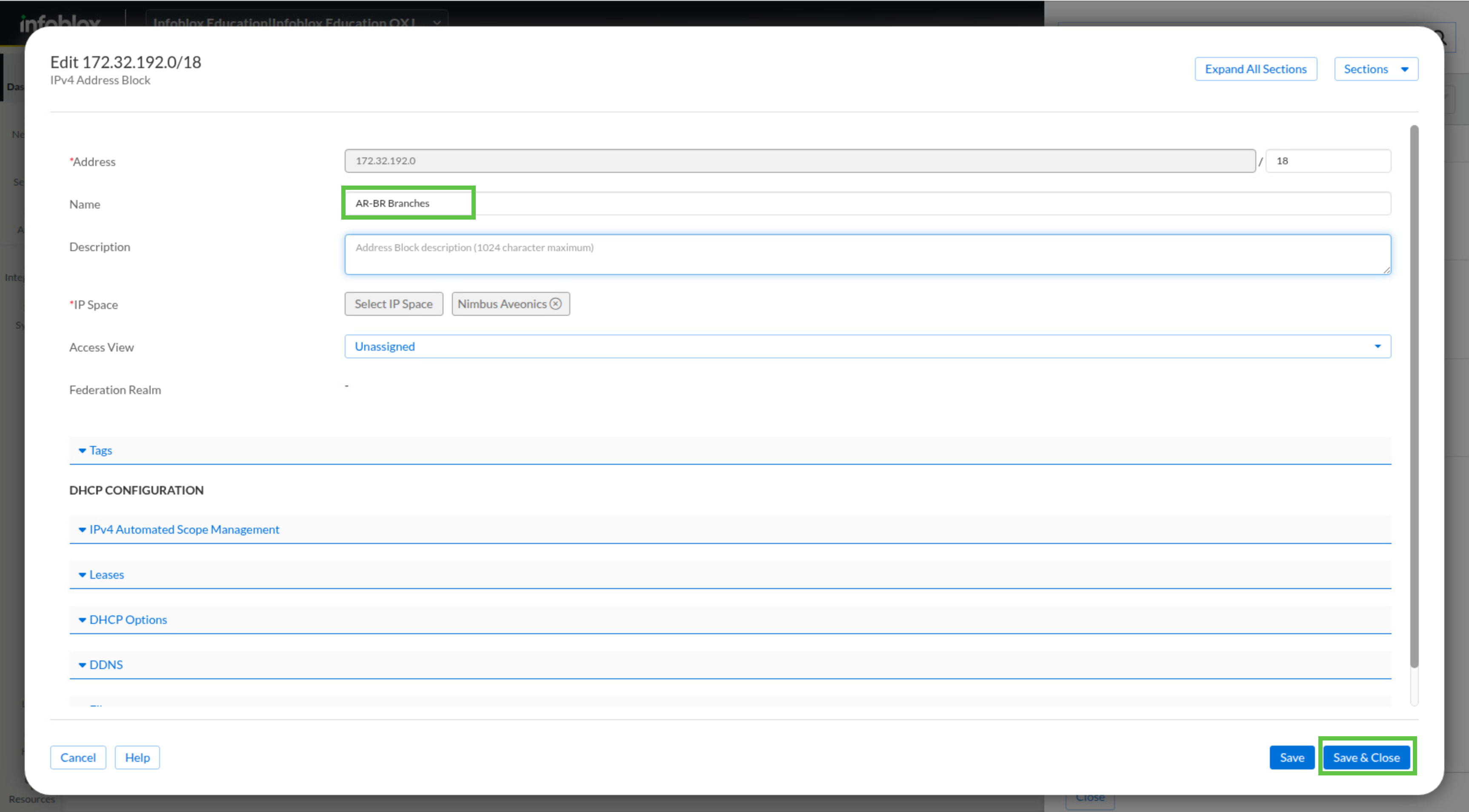Focus the Name input field
Image resolution: width=1469 pixels, height=812 pixels.
pos(867,203)
